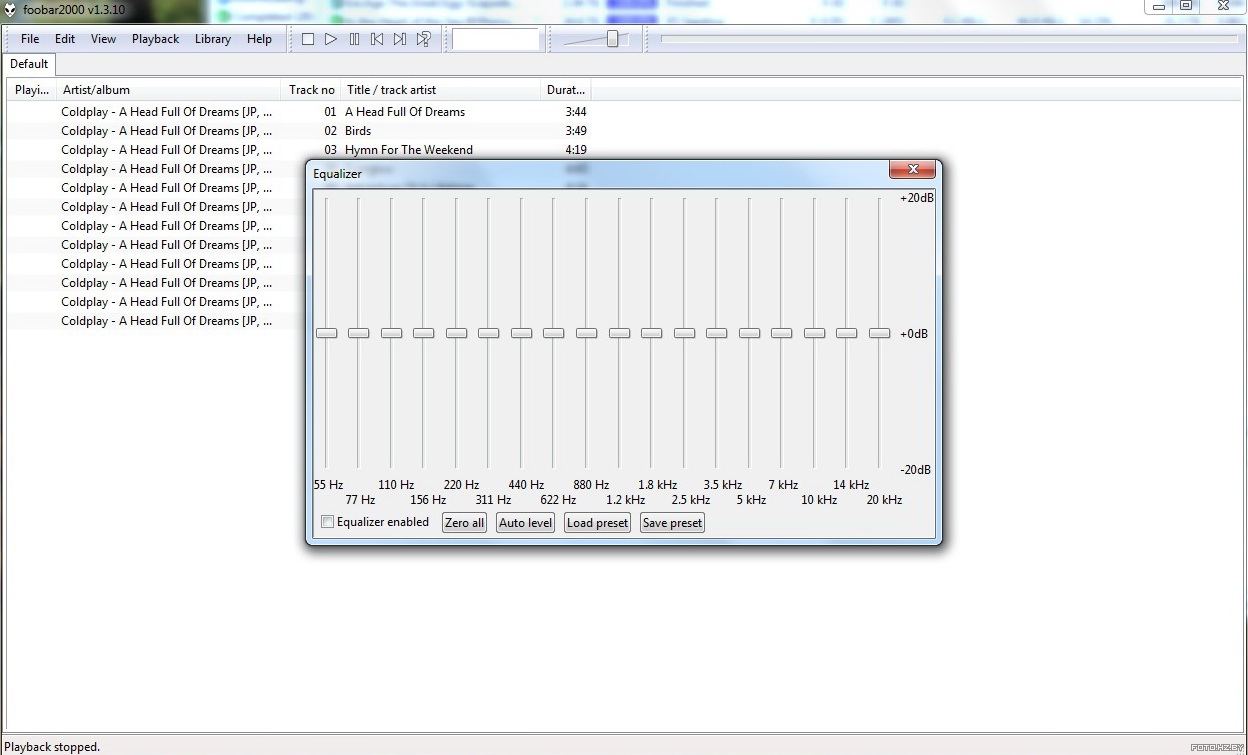
Task: Click the 440 Hz band slider
Action: 521,333
